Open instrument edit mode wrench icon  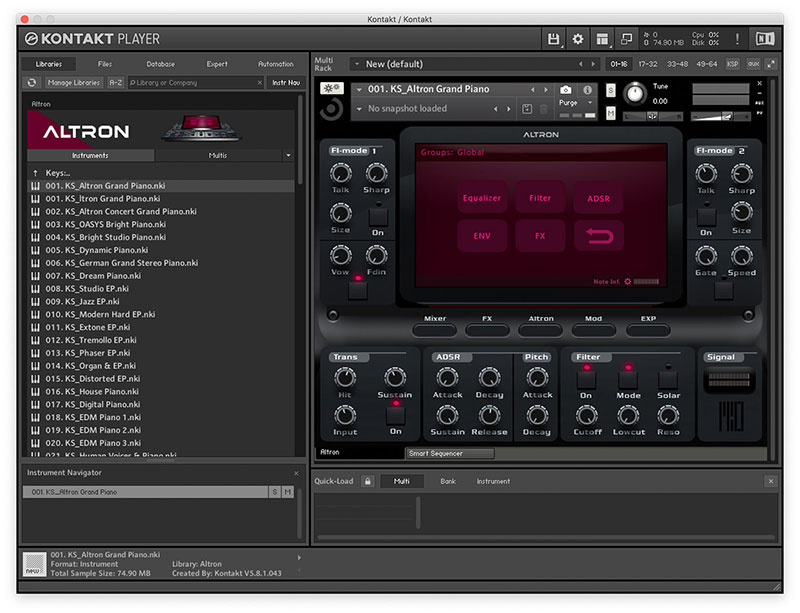click(x=332, y=88)
